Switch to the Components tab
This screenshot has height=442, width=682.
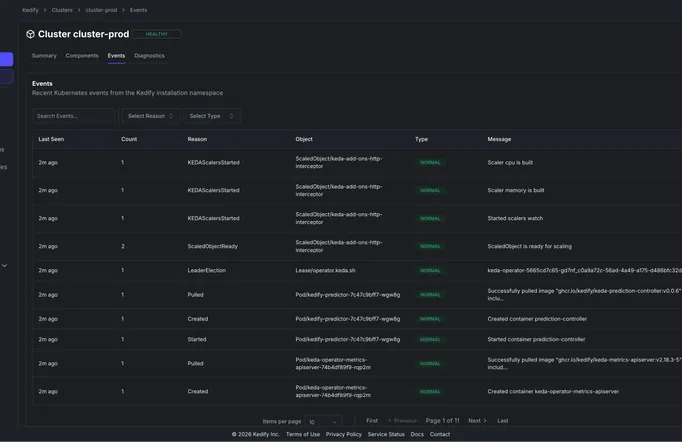[x=82, y=56]
